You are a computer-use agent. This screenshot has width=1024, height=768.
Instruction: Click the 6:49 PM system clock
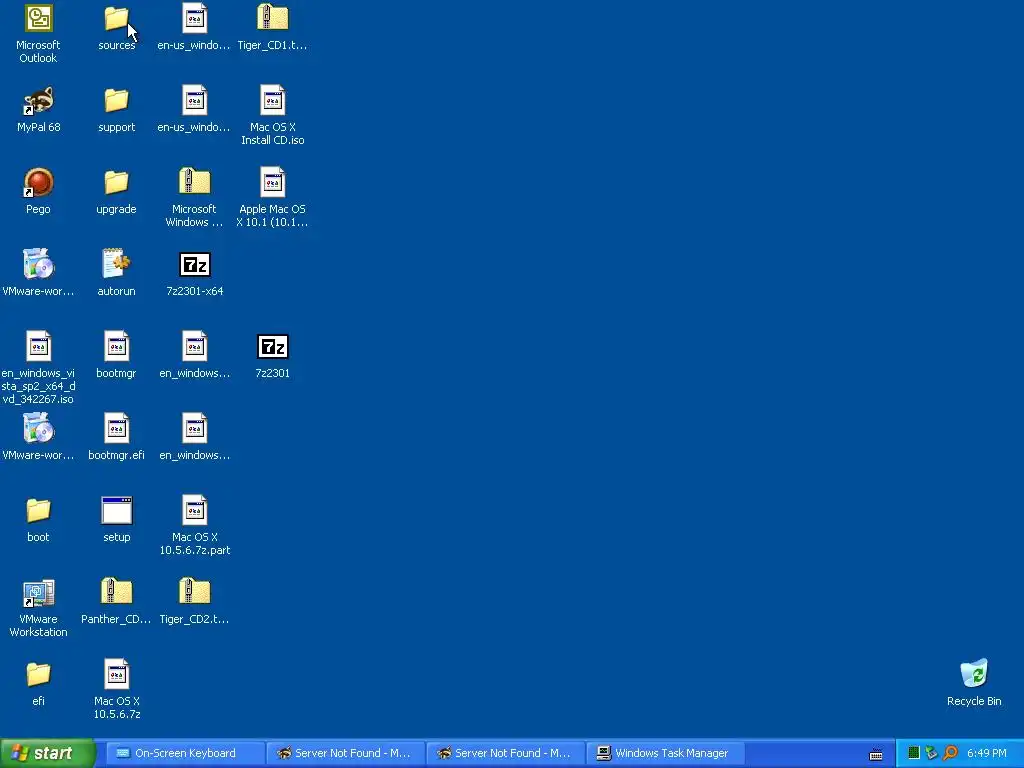pos(986,753)
